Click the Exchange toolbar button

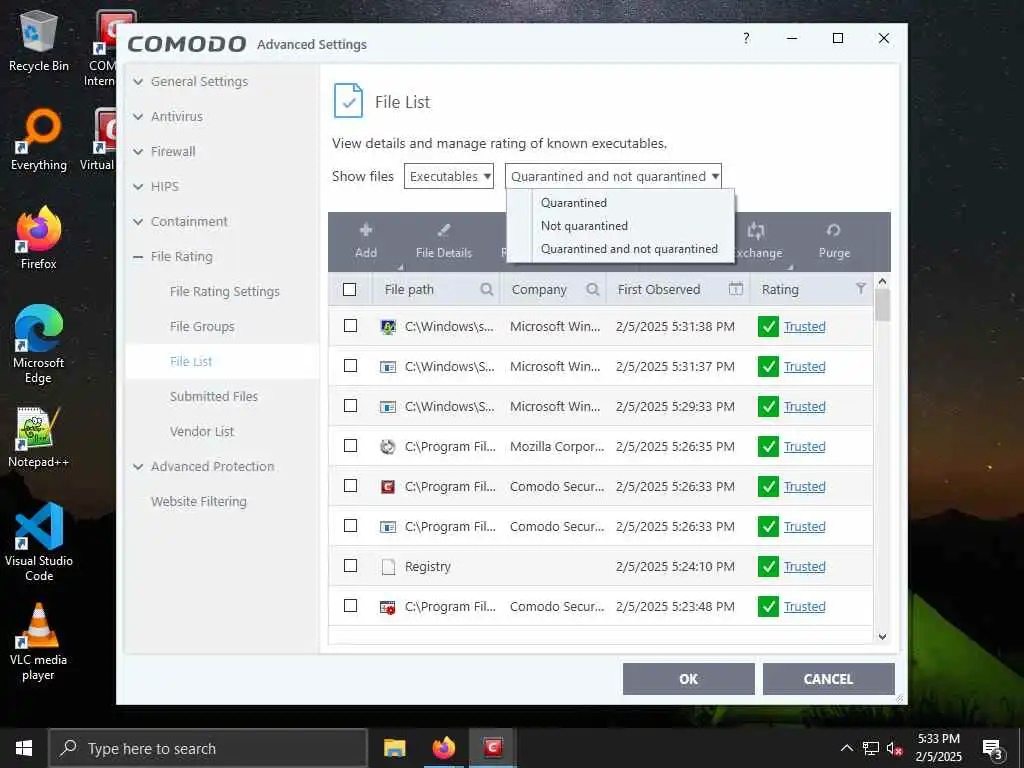point(756,241)
